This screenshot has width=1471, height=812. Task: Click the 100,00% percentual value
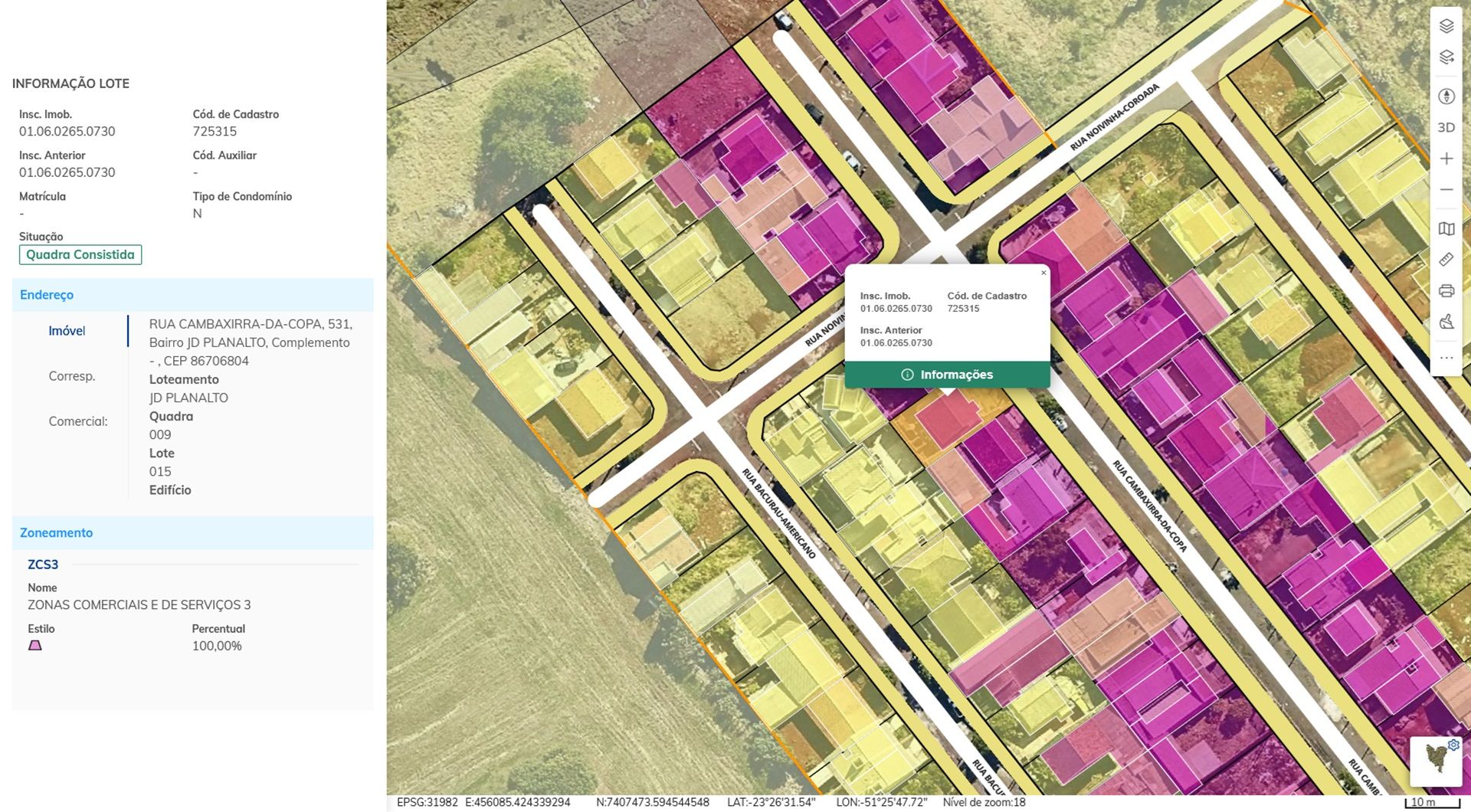click(217, 647)
